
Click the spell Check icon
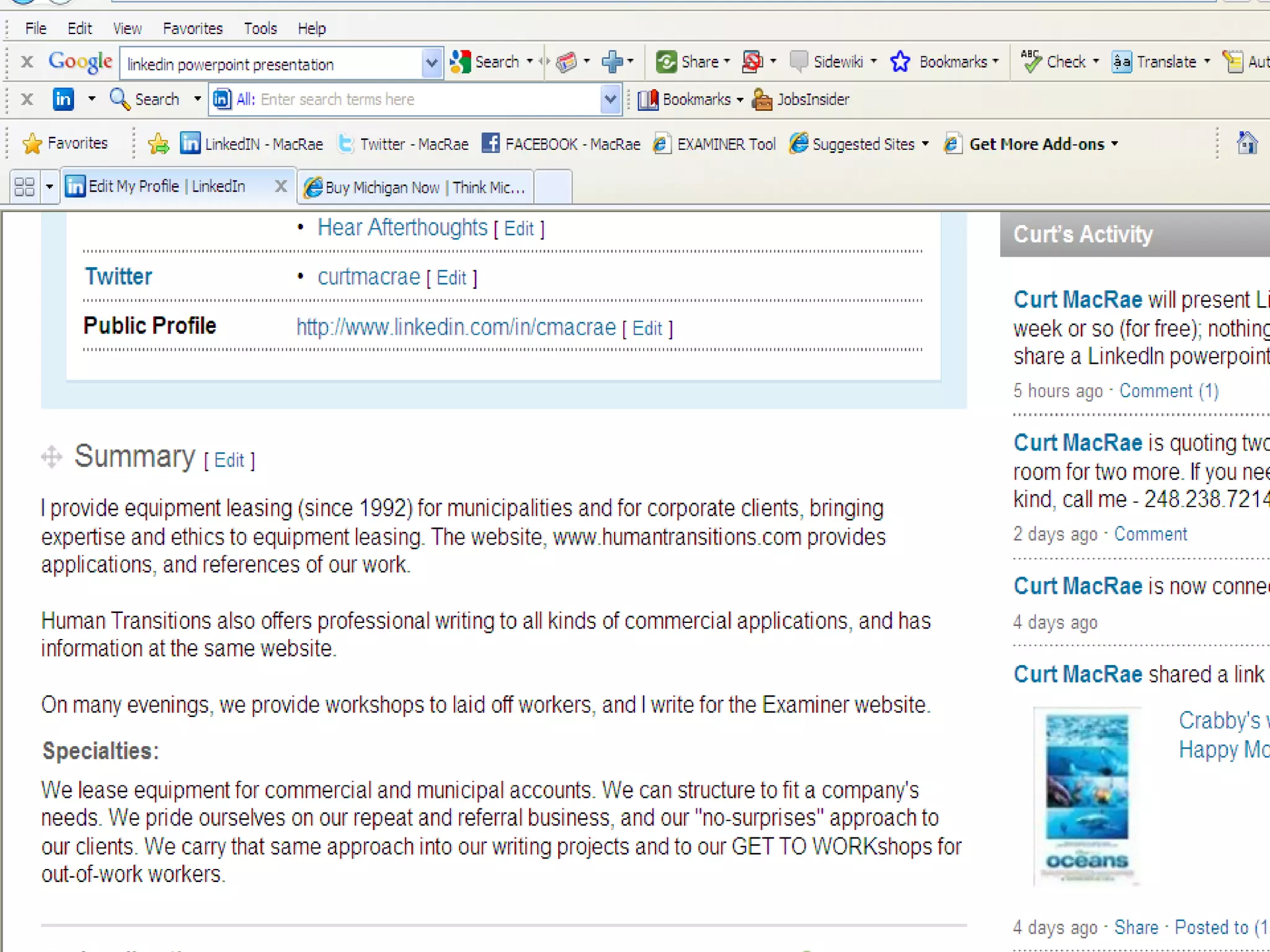pos(1031,62)
